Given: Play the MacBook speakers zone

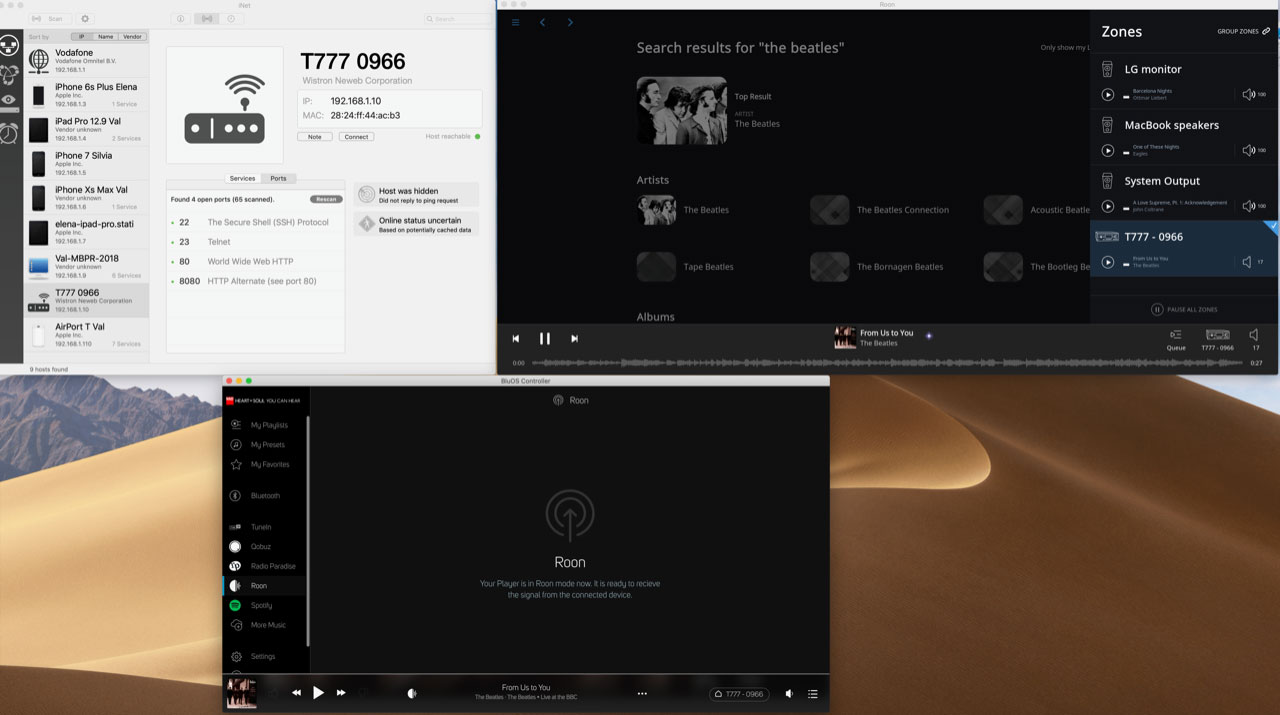Looking at the screenshot, I should pyautogui.click(x=1107, y=150).
